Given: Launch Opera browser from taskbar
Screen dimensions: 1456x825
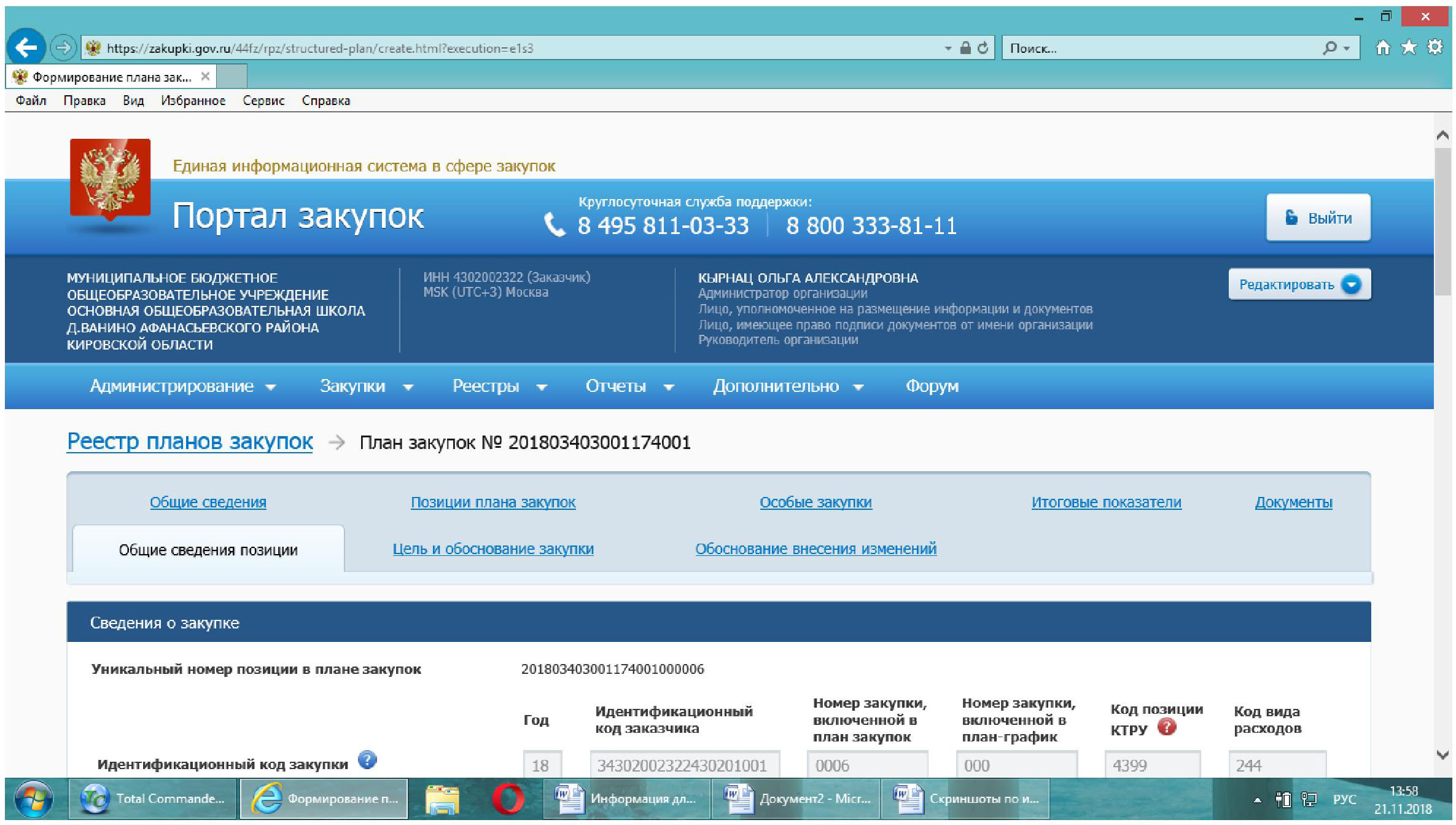Looking at the screenshot, I should coord(508,799).
